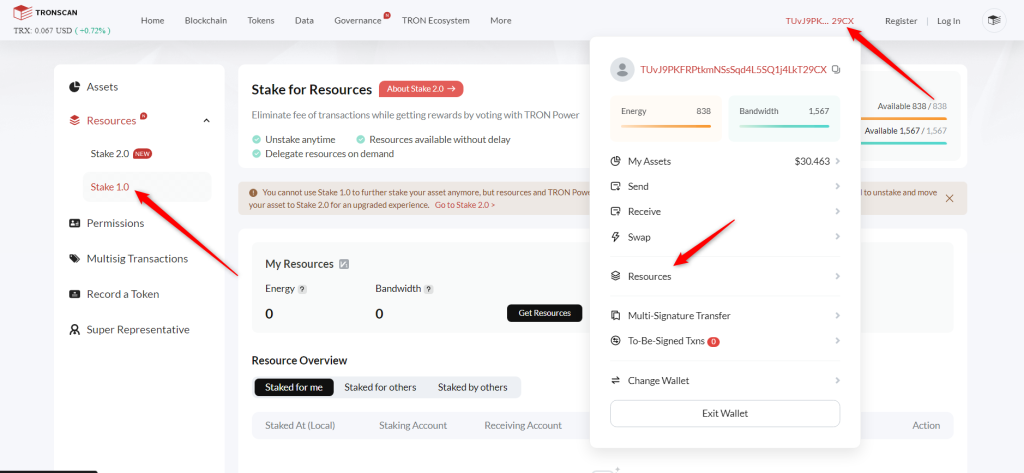Click the My Resources edit icon
Screen dimensions: 1024x473
click(344, 264)
